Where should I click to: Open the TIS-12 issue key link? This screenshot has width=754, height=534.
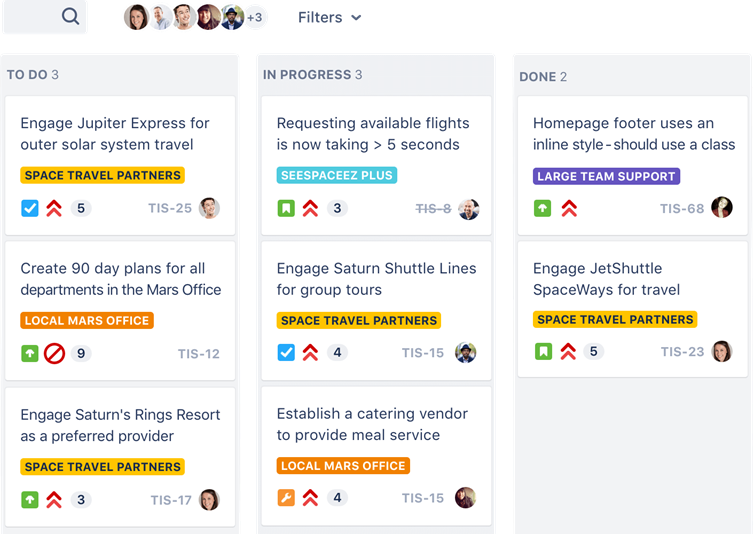[198, 354]
